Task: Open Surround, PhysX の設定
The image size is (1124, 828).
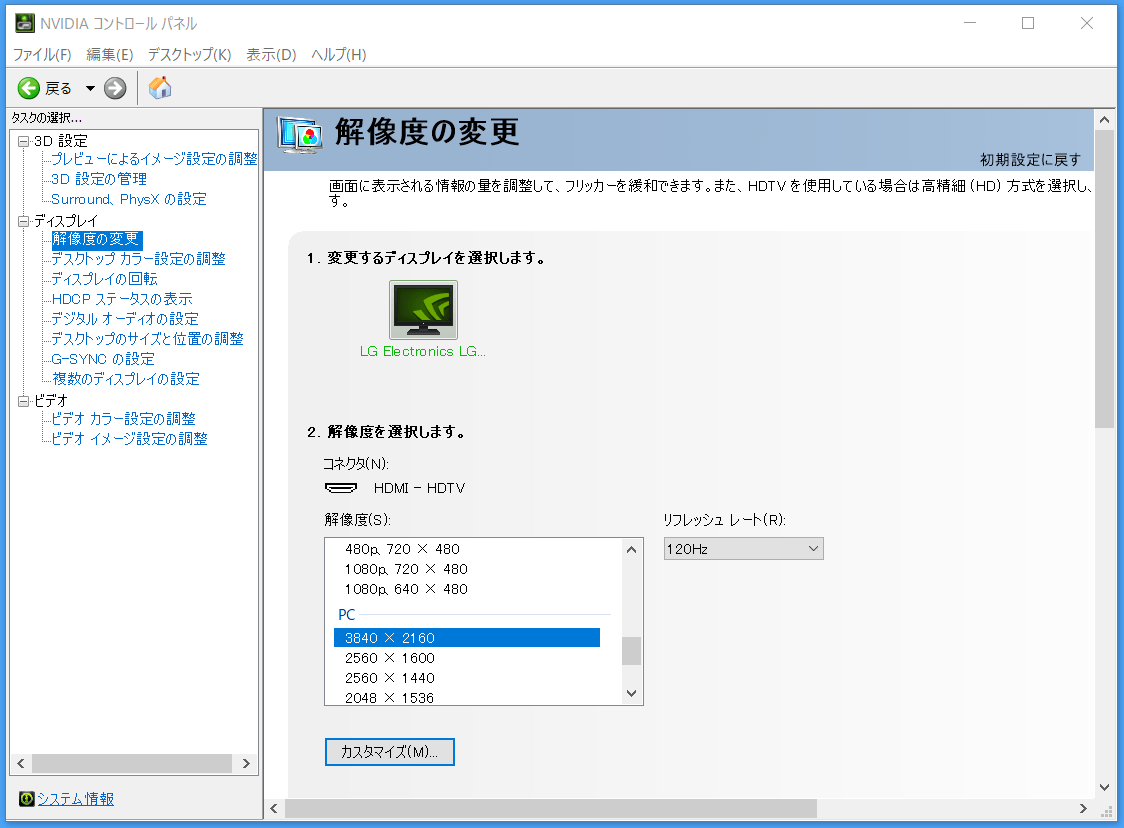Action: click(x=129, y=199)
